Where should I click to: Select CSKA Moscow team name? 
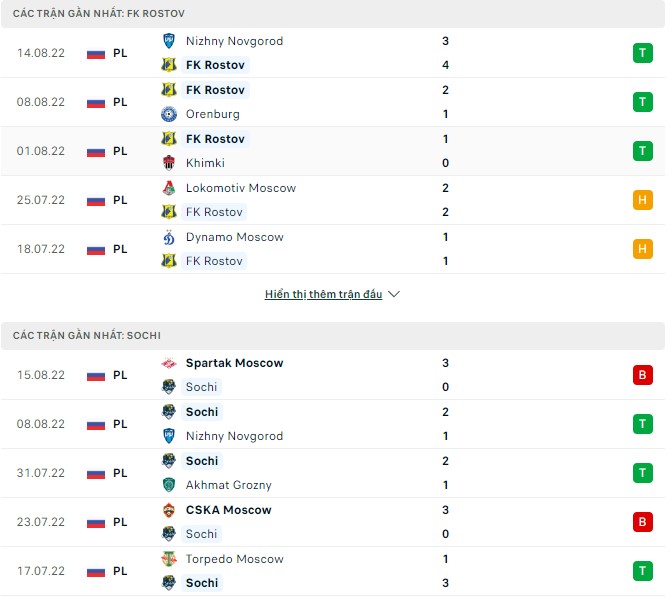pyautogui.click(x=228, y=510)
